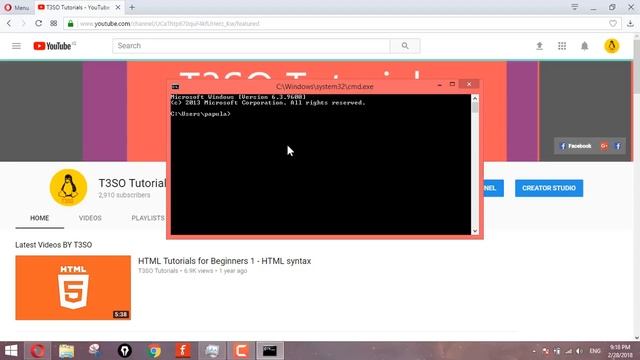This screenshot has height=360, width=640.
Task: Open a new tab with the plus button
Action: (x=132, y=7)
